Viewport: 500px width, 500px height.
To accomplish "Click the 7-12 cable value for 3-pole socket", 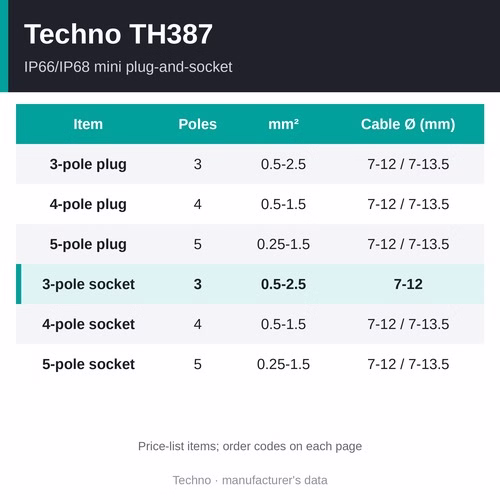I will coord(408,284).
